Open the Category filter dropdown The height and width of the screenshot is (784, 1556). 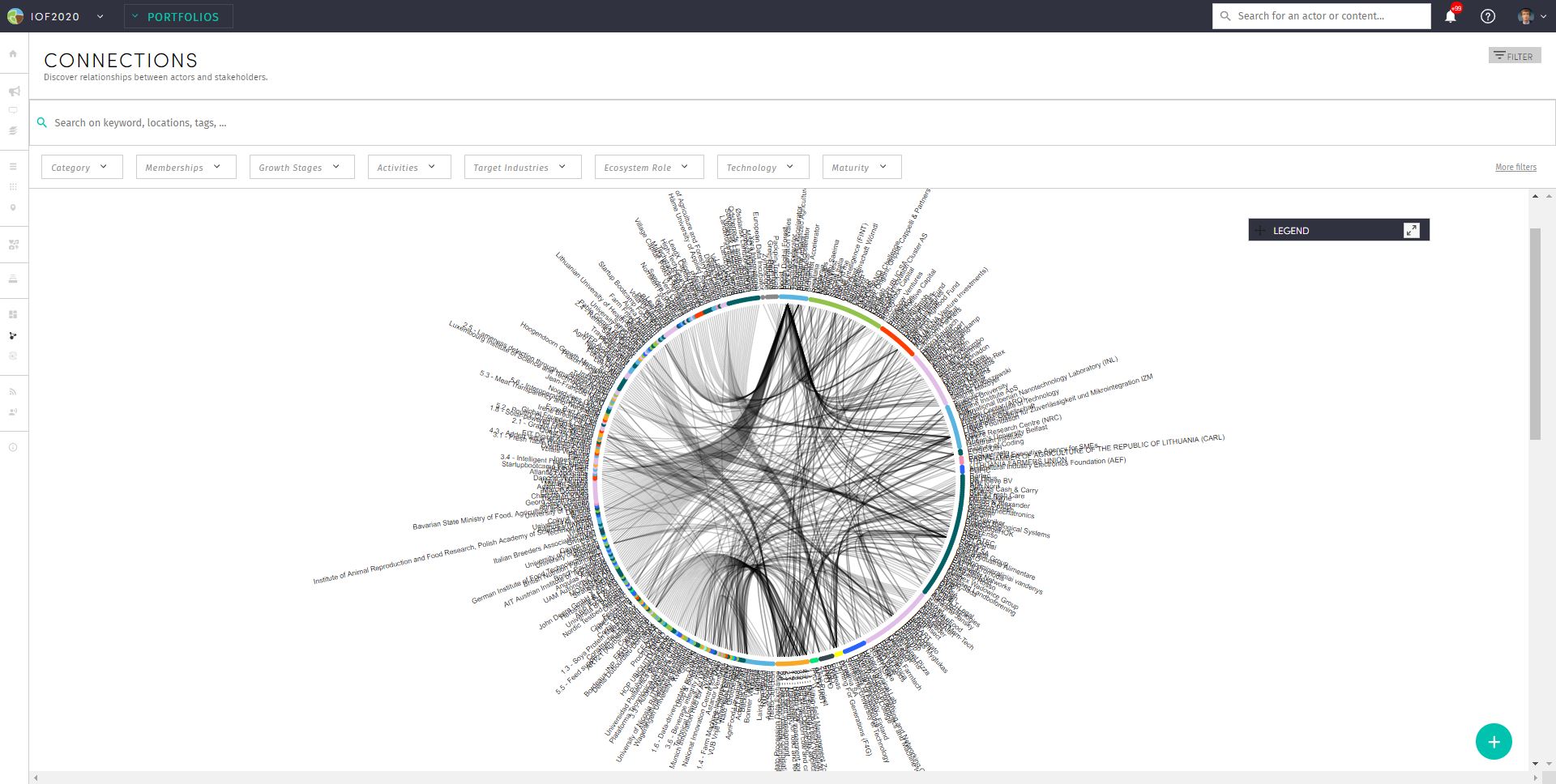[82, 167]
